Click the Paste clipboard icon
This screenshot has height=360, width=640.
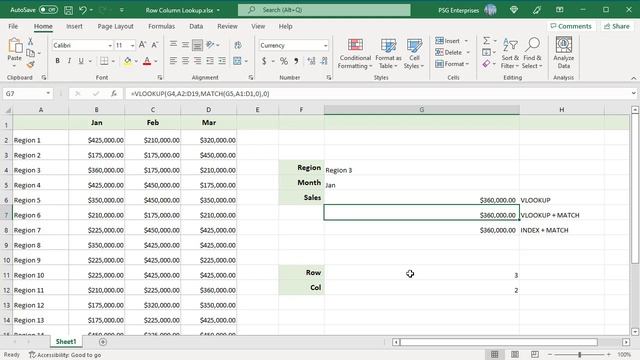pos(15,46)
